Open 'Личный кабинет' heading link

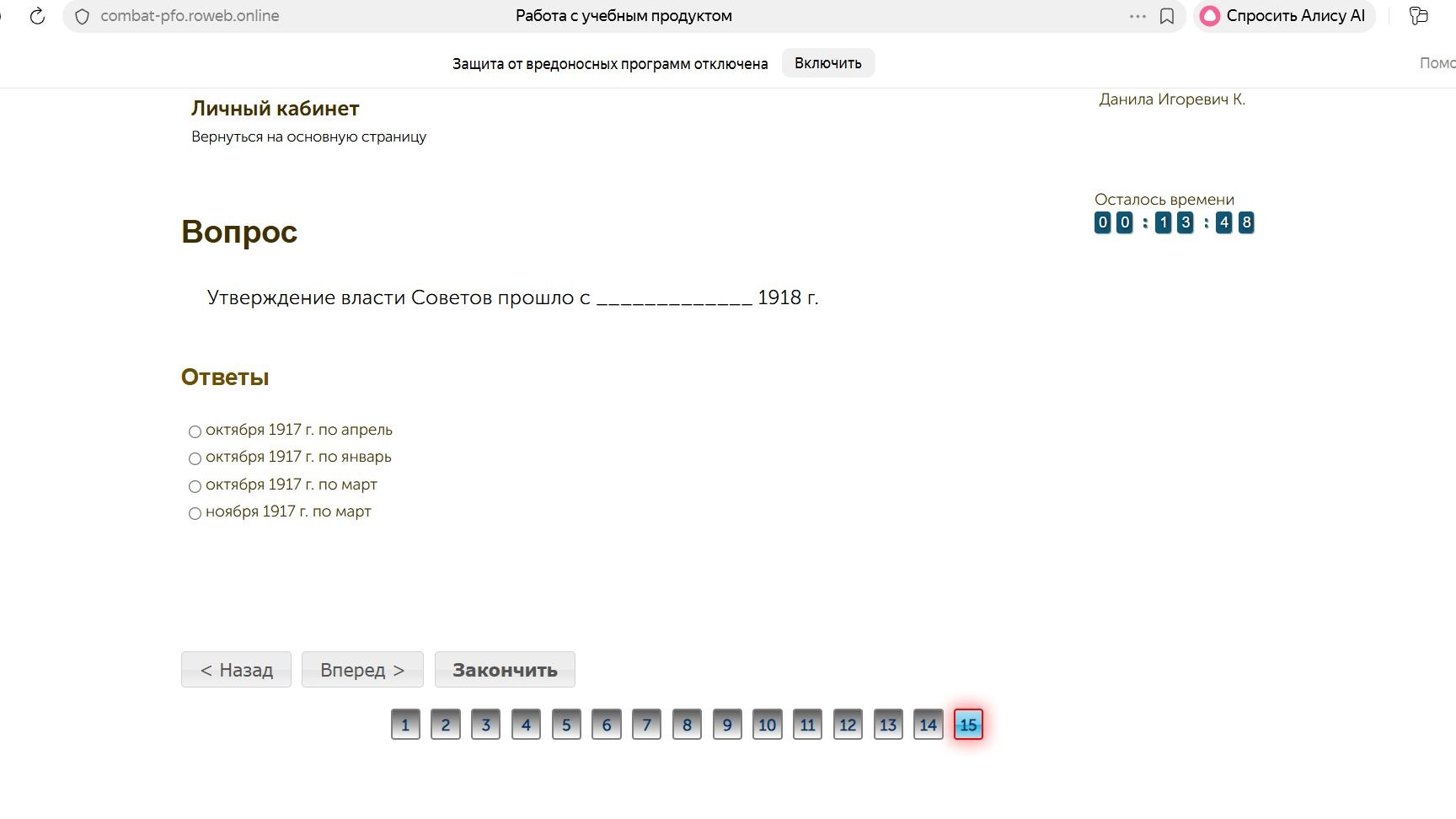276,108
